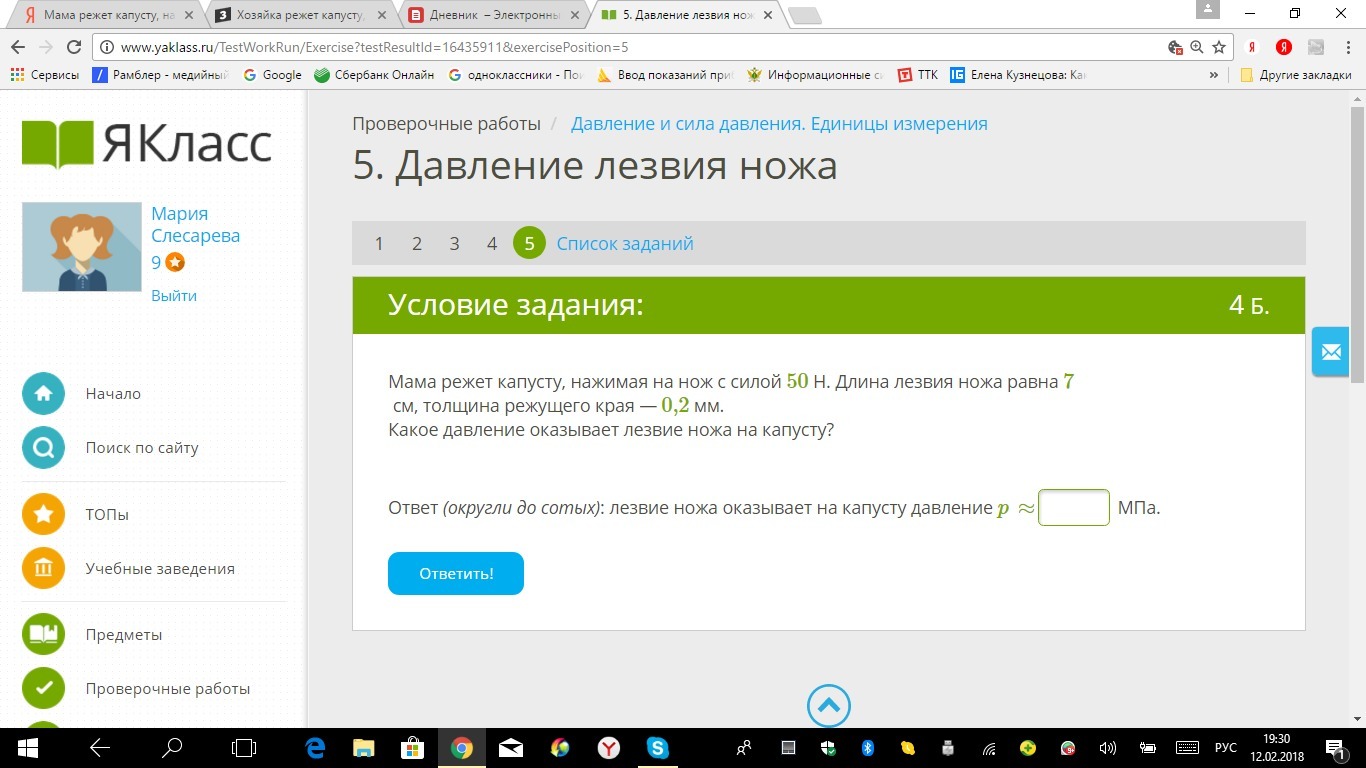Bookmark page with the star icon
Viewport: 1366px width, 768px height.
1219,47
